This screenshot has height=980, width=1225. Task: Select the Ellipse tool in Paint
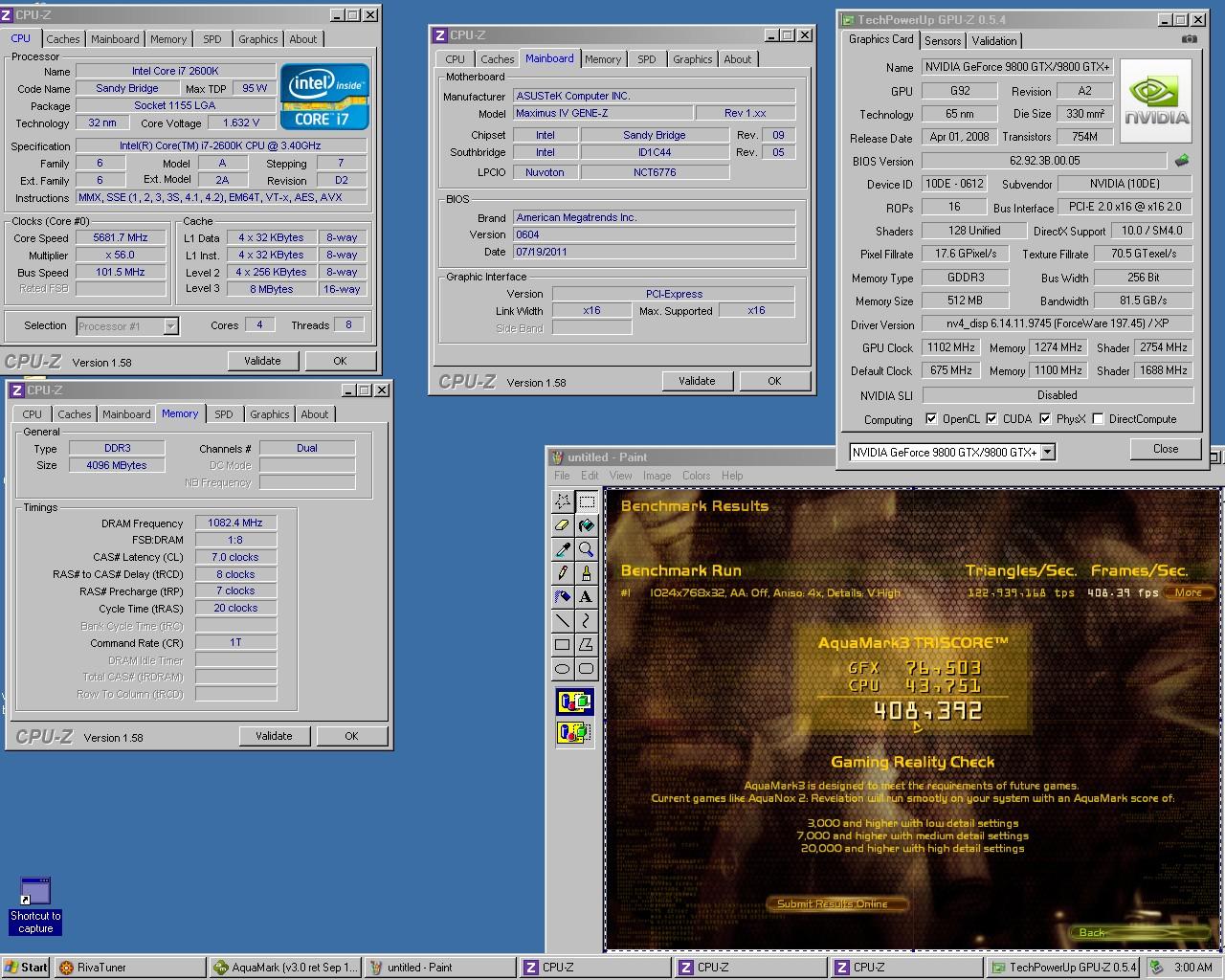coord(563,669)
